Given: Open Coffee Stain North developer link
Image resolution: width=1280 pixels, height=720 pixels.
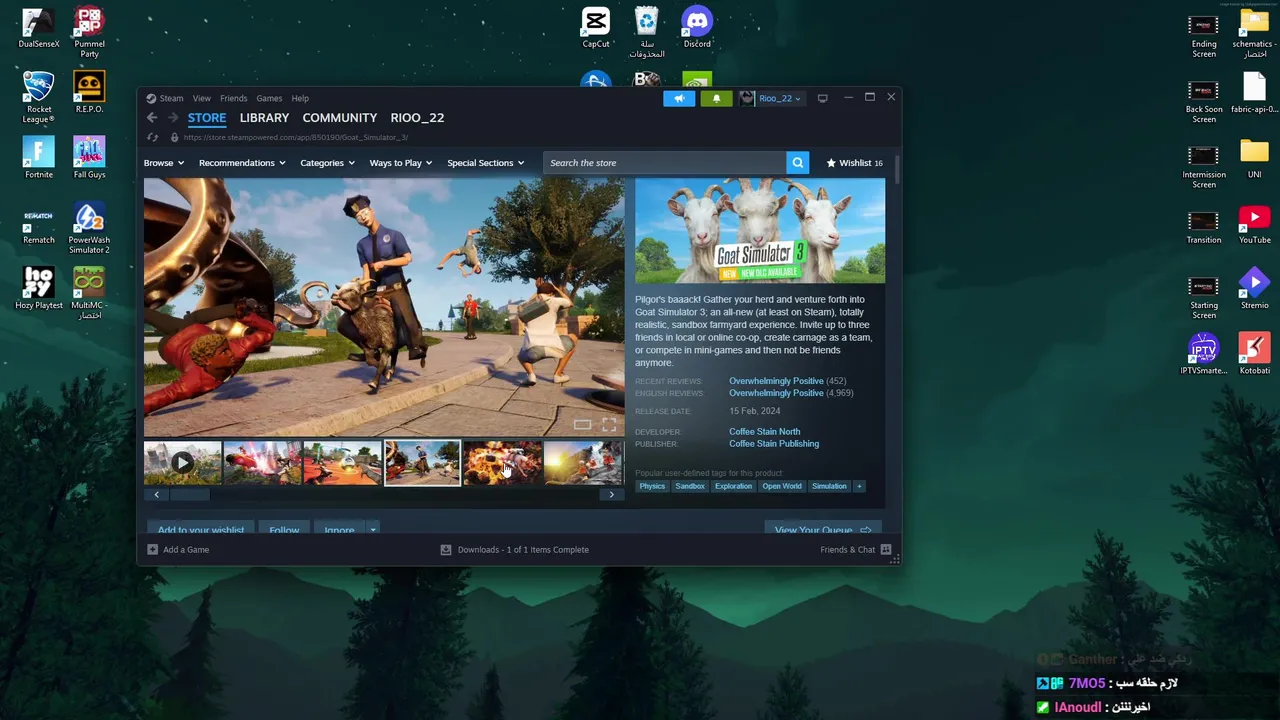Looking at the screenshot, I should [x=764, y=432].
